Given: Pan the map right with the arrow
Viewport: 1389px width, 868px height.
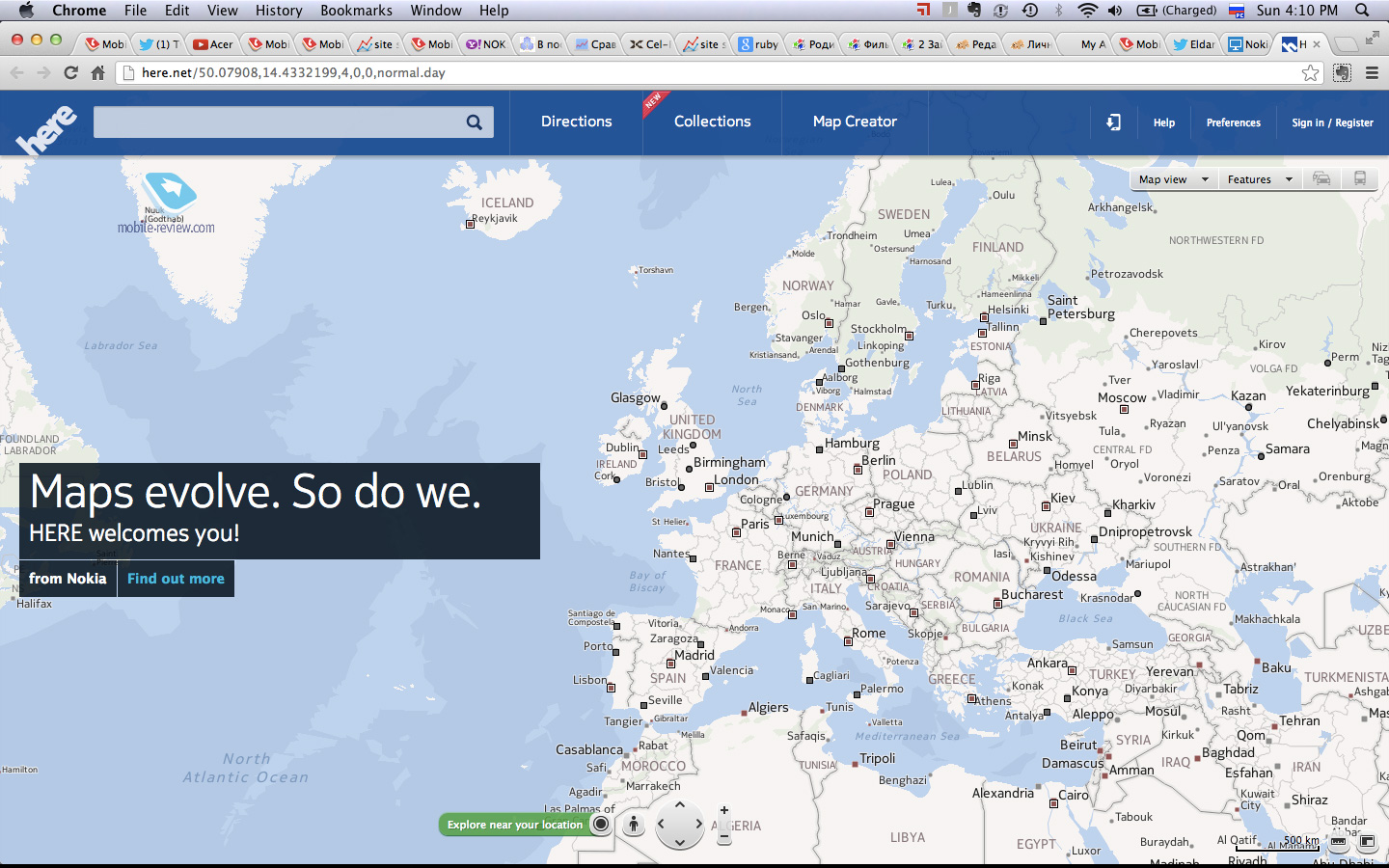Looking at the screenshot, I should 698,825.
